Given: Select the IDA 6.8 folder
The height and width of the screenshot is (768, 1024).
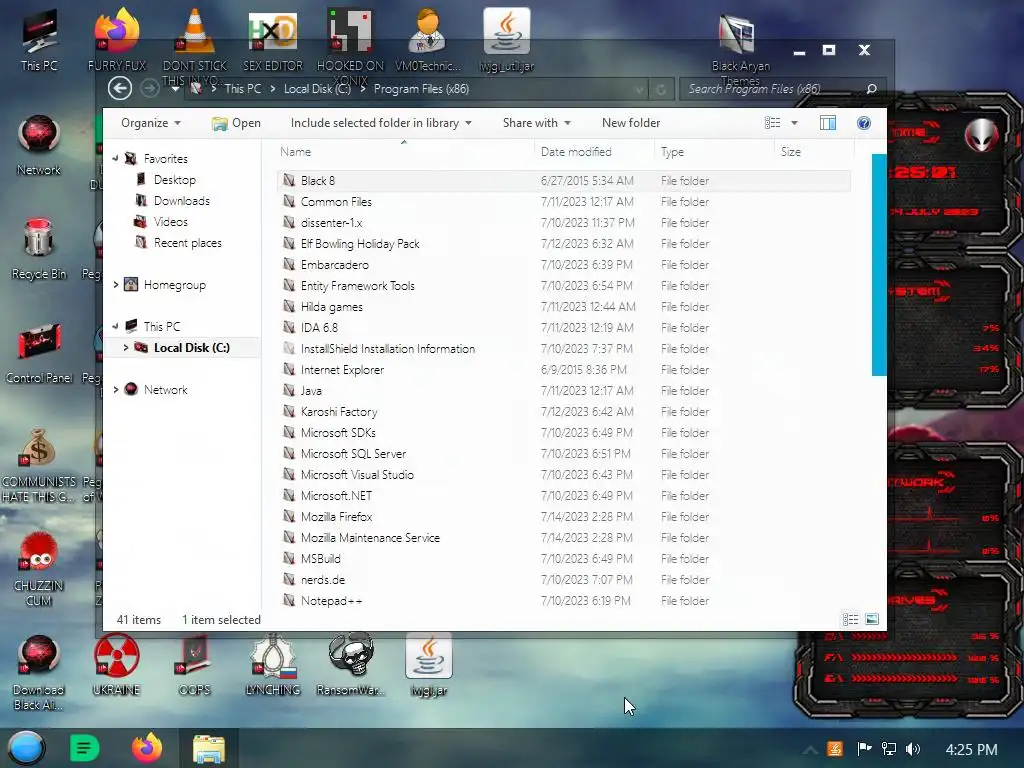Looking at the screenshot, I should click(319, 327).
